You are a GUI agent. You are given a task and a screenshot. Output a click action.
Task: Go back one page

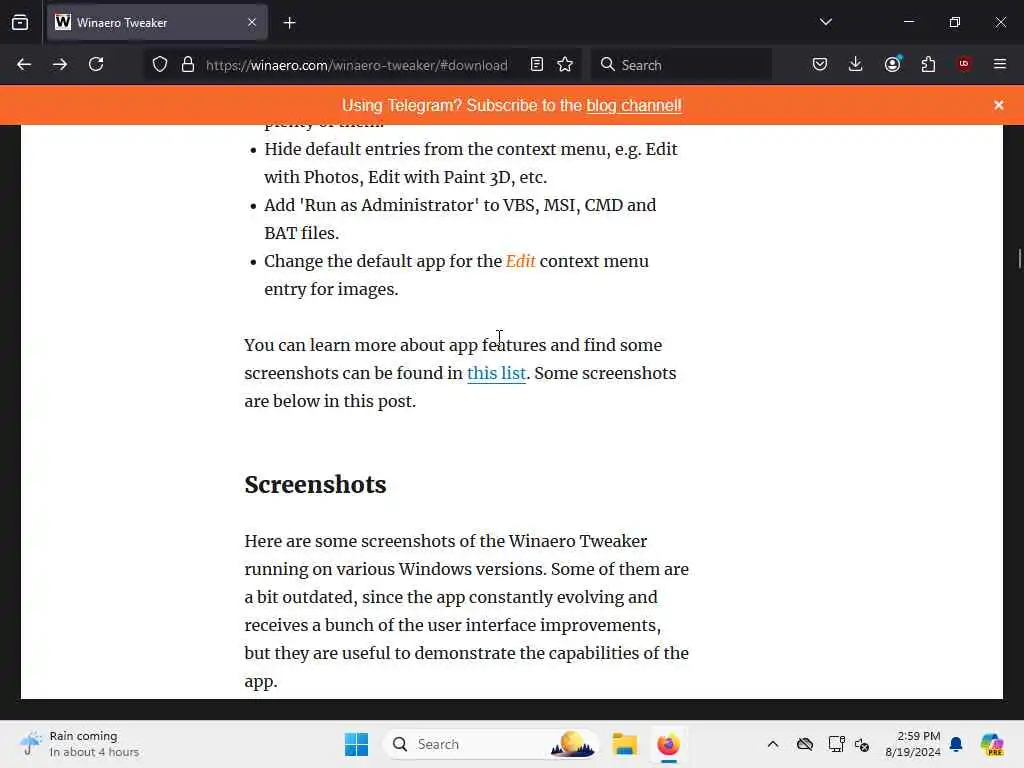[24, 64]
